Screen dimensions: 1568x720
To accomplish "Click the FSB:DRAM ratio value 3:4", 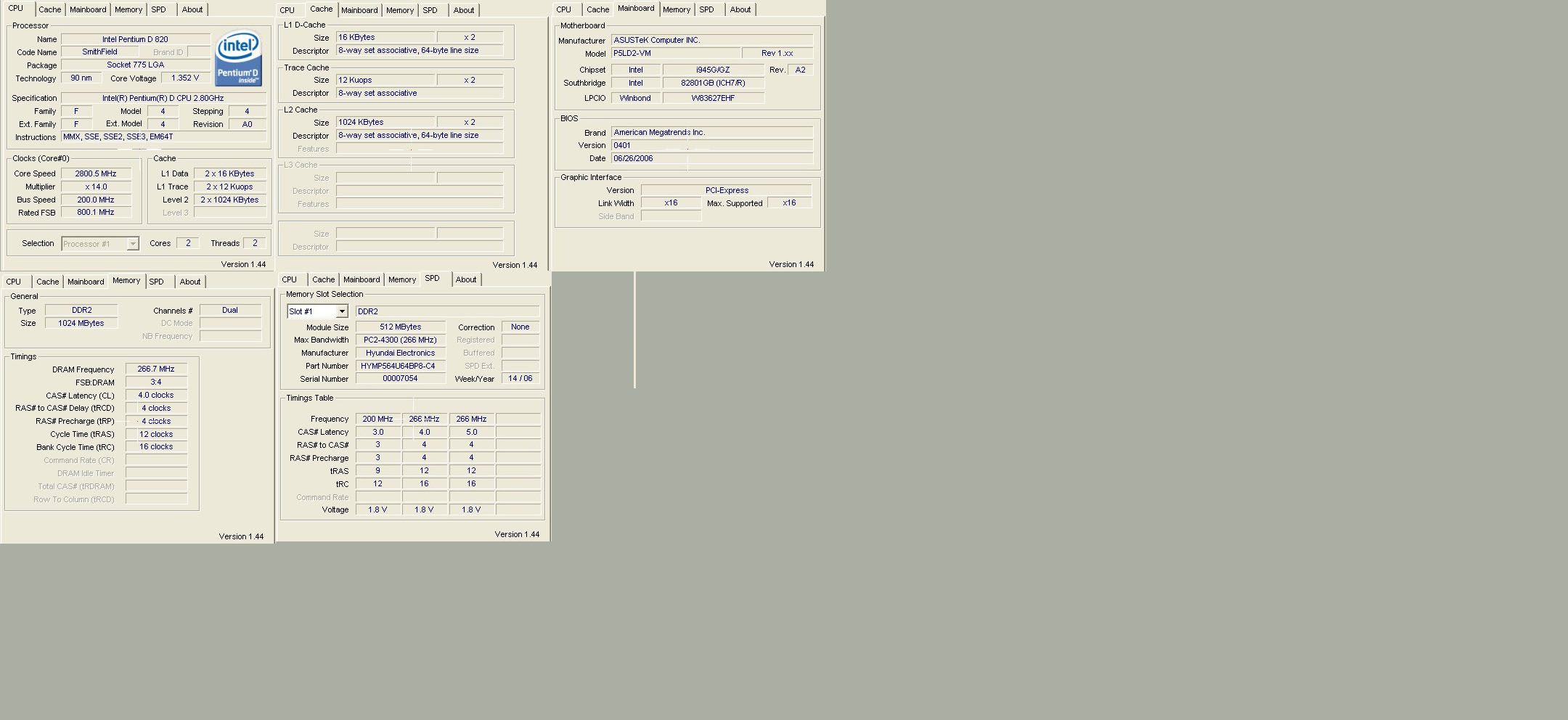I will [156, 382].
